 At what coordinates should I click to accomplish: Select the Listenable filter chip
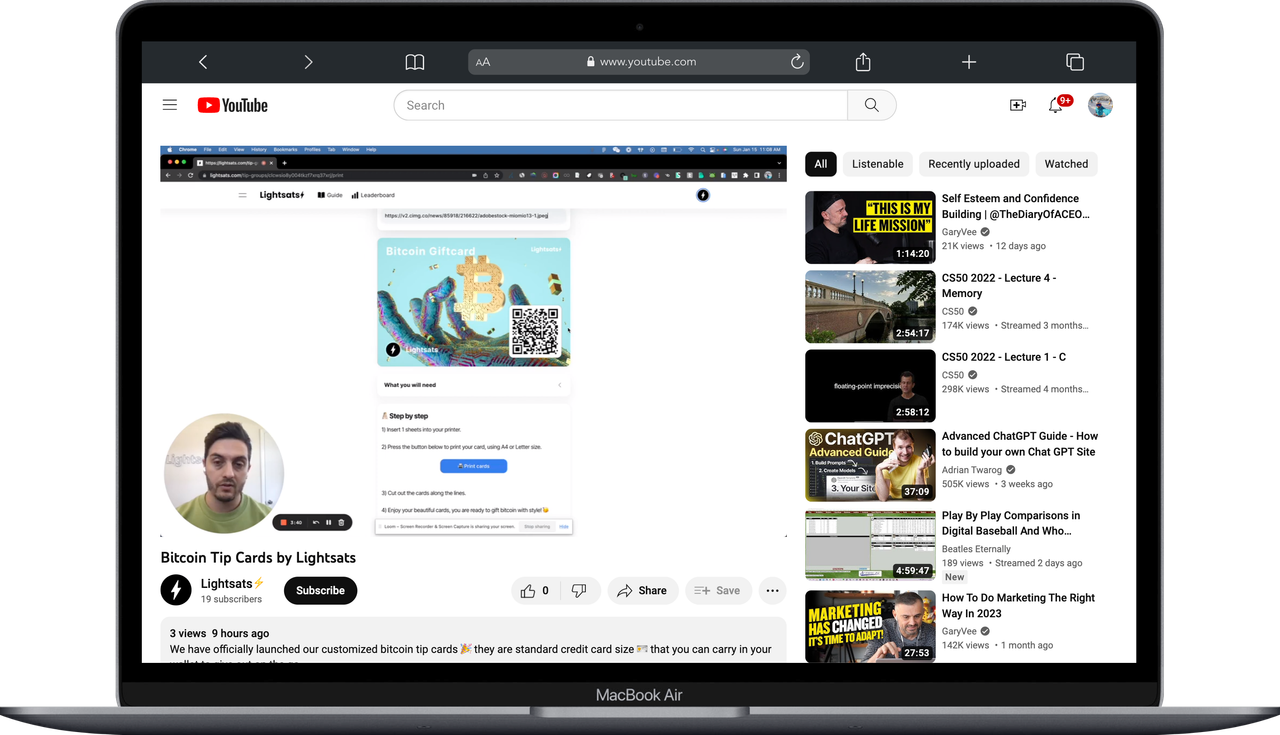(x=878, y=164)
